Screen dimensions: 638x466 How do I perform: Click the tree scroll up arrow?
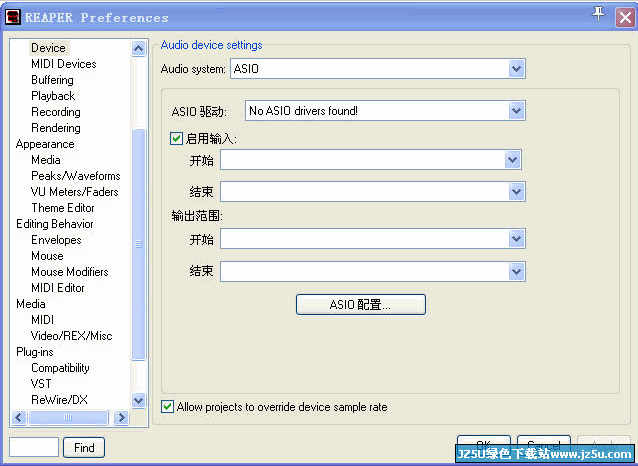[138, 48]
